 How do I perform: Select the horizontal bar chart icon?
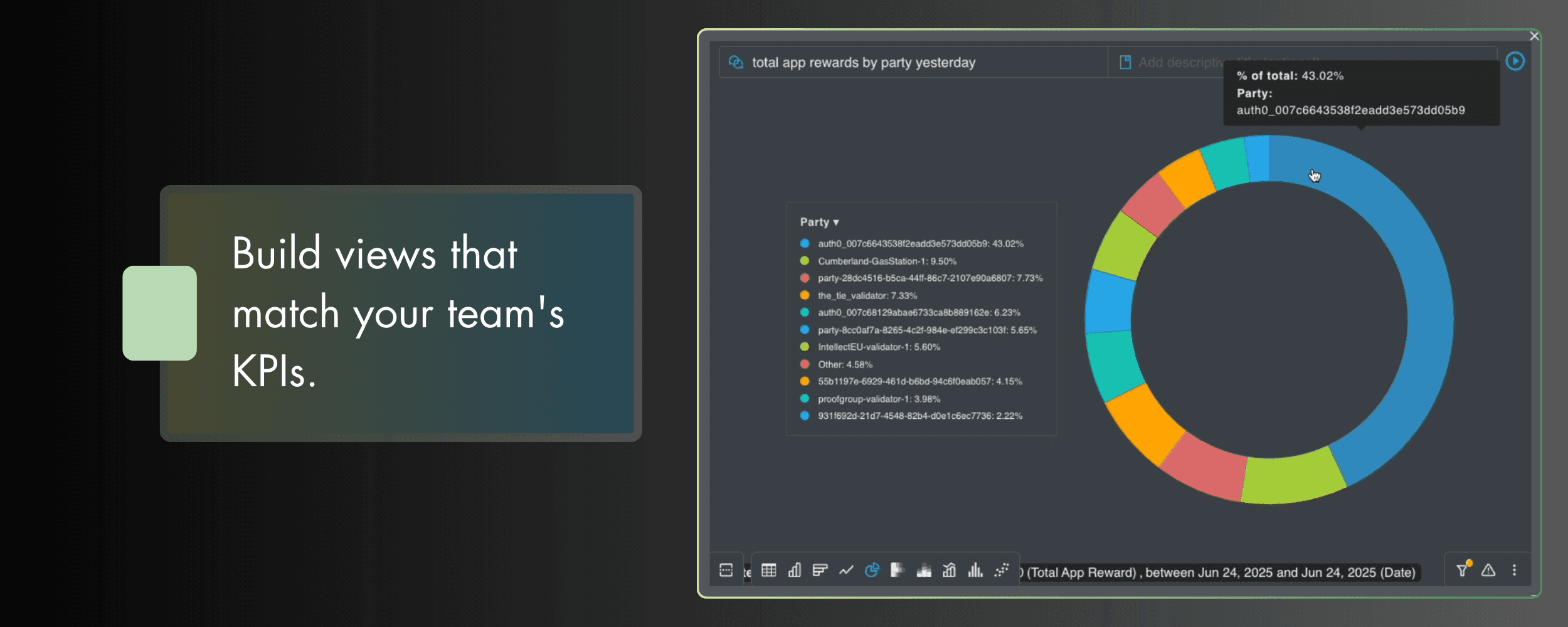tap(820, 571)
